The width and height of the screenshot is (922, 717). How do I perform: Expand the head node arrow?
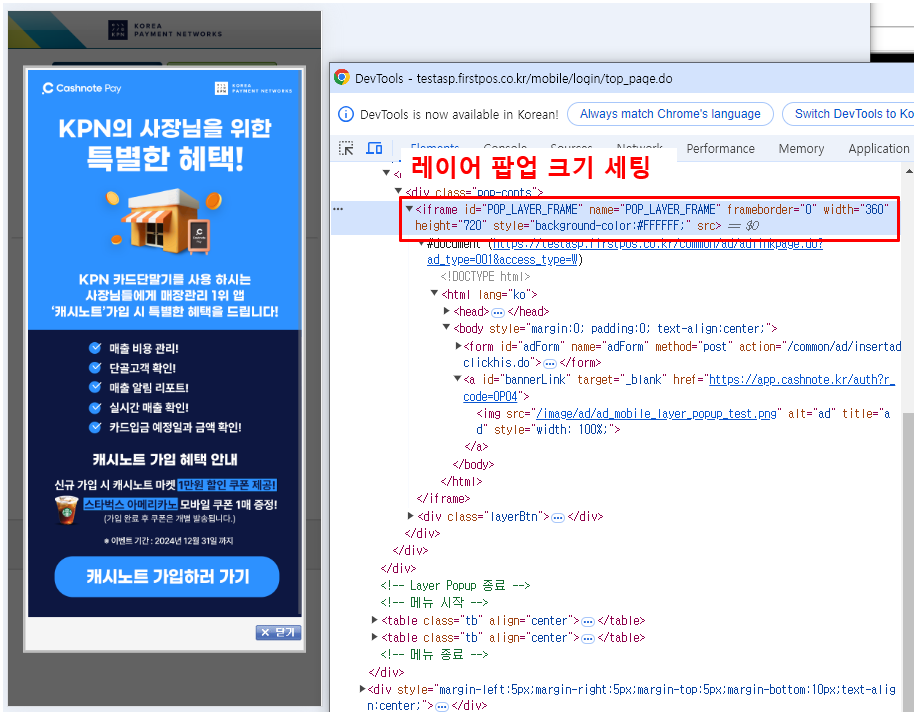coord(446,311)
